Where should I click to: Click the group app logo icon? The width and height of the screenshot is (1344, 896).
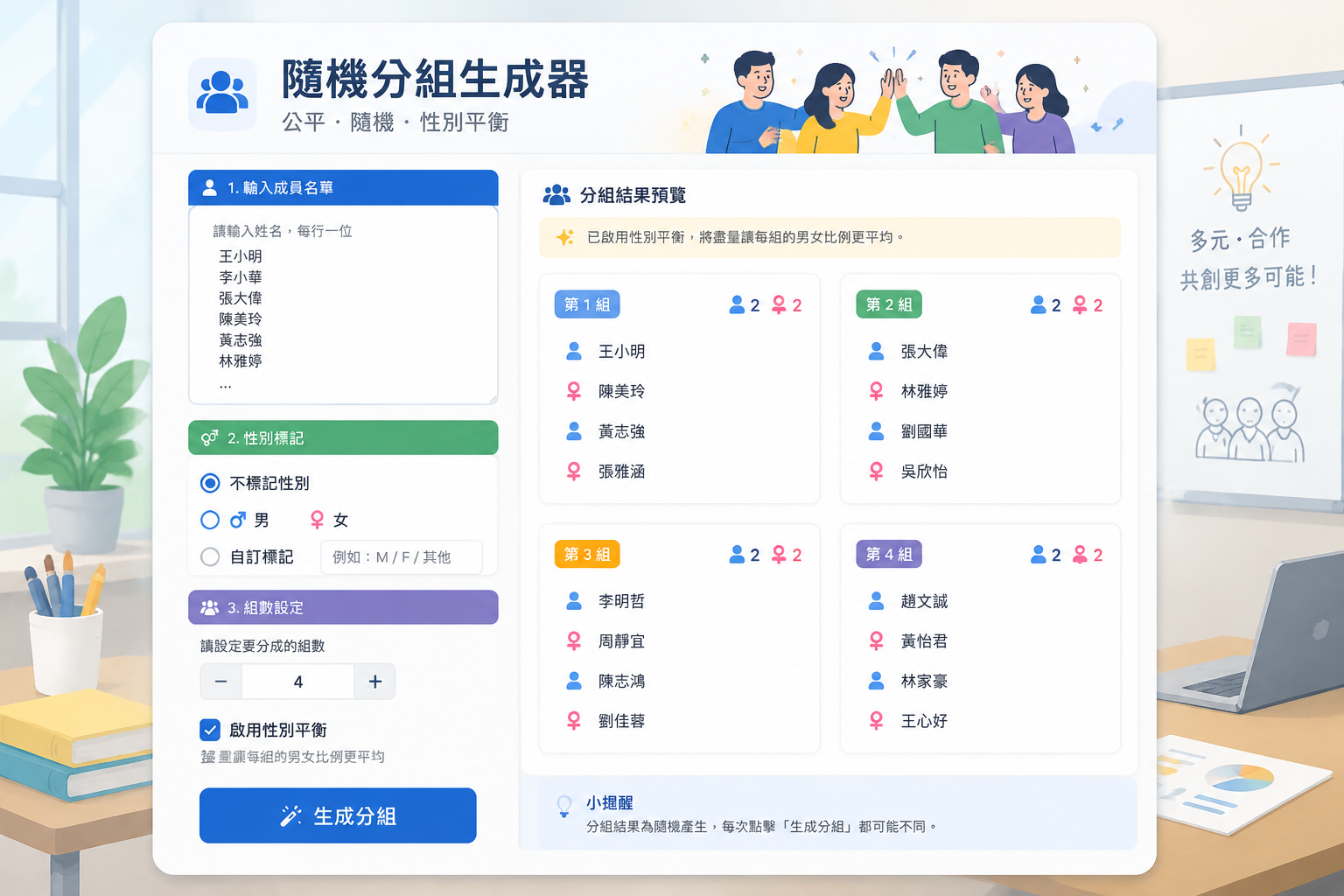[x=222, y=94]
